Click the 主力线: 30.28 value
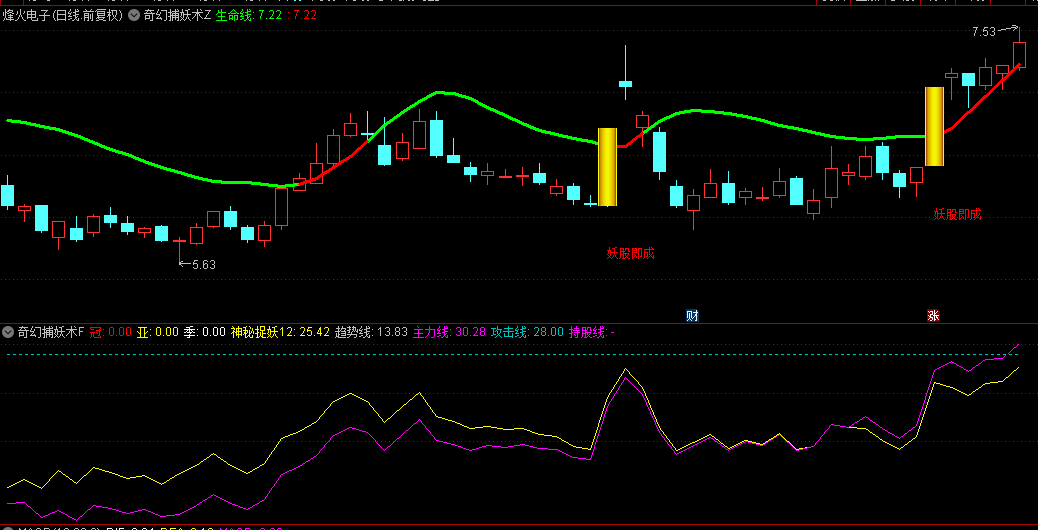The height and width of the screenshot is (530, 1038). tap(449, 331)
